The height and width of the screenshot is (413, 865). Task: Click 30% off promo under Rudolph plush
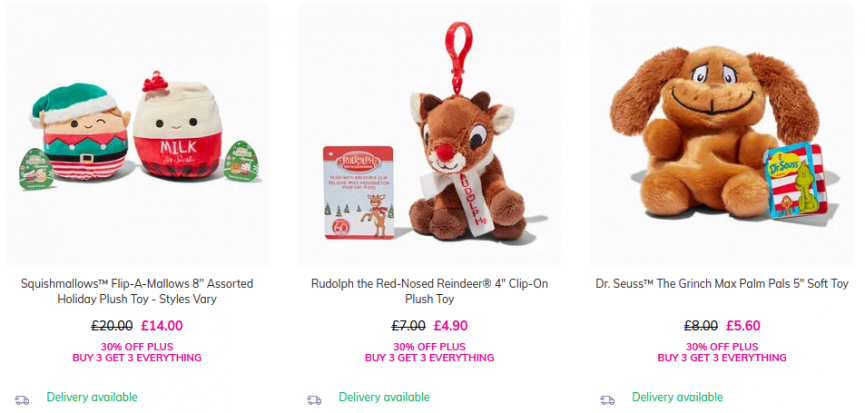point(430,352)
